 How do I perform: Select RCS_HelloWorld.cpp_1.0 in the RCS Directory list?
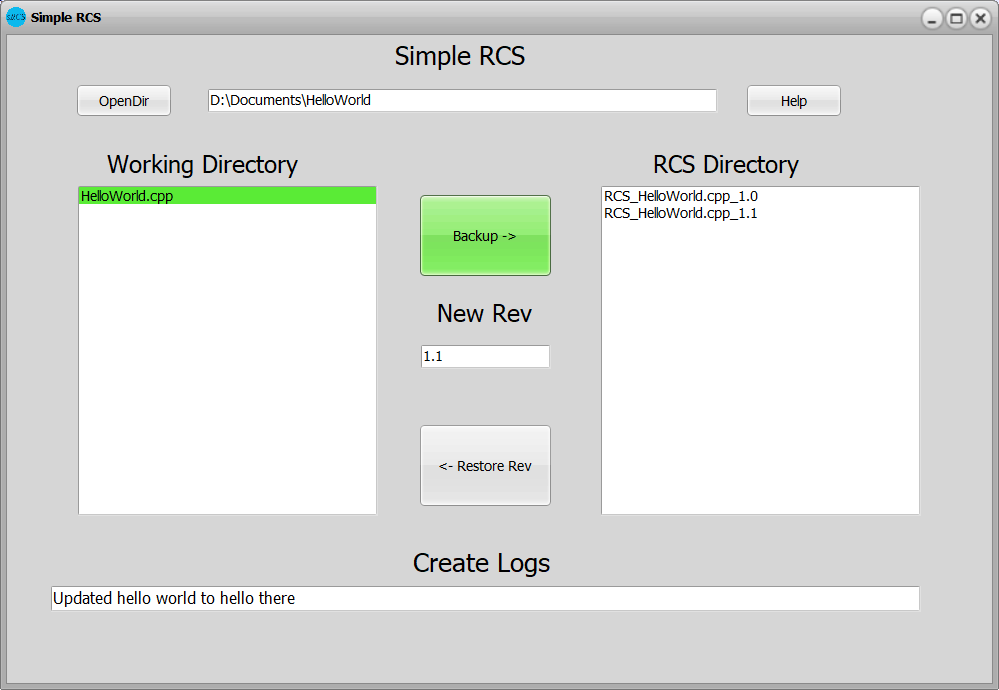(680, 196)
